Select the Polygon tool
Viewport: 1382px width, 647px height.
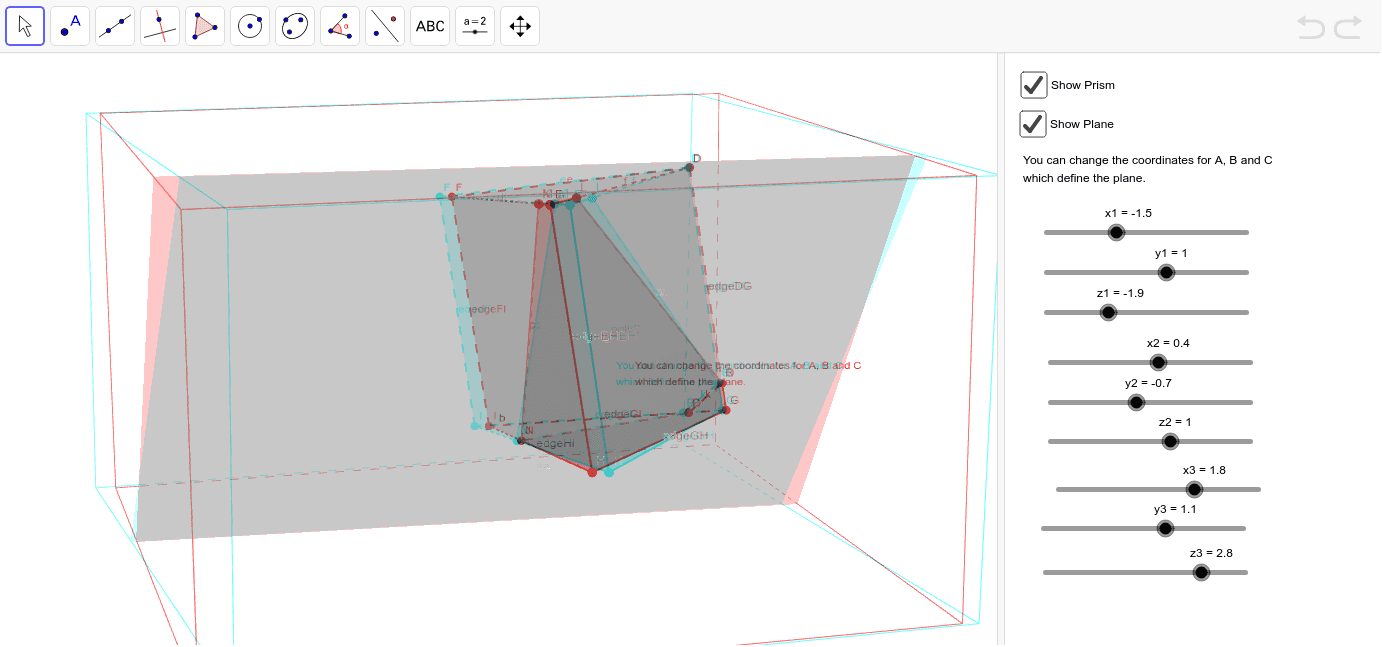(x=205, y=26)
